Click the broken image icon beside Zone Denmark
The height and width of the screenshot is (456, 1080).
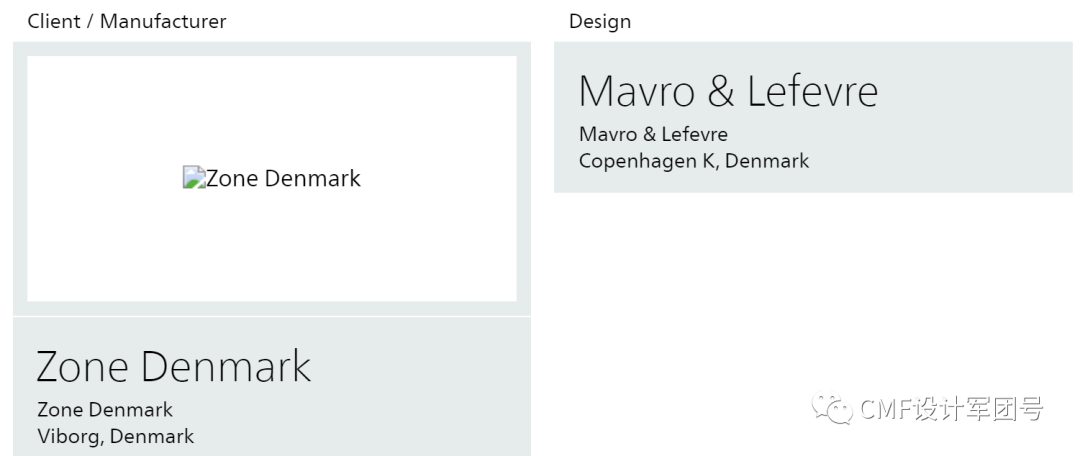coord(193,178)
